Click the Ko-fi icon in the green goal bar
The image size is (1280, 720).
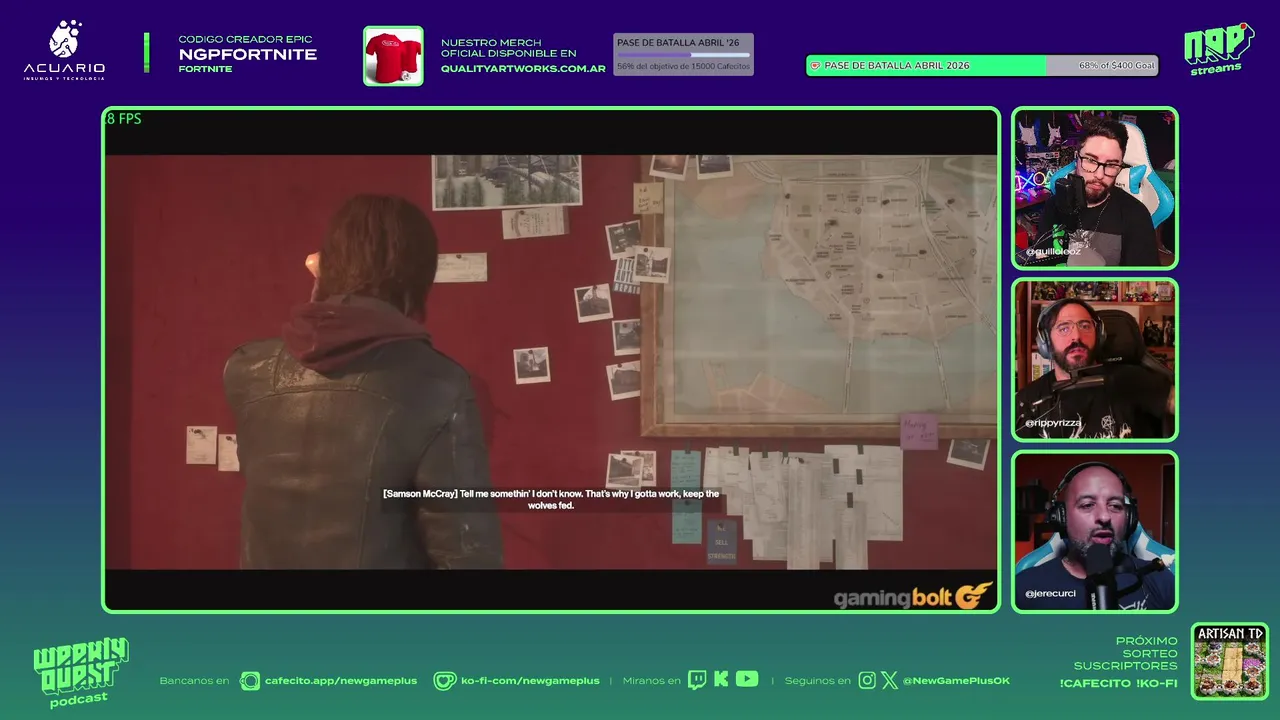click(x=815, y=66)
